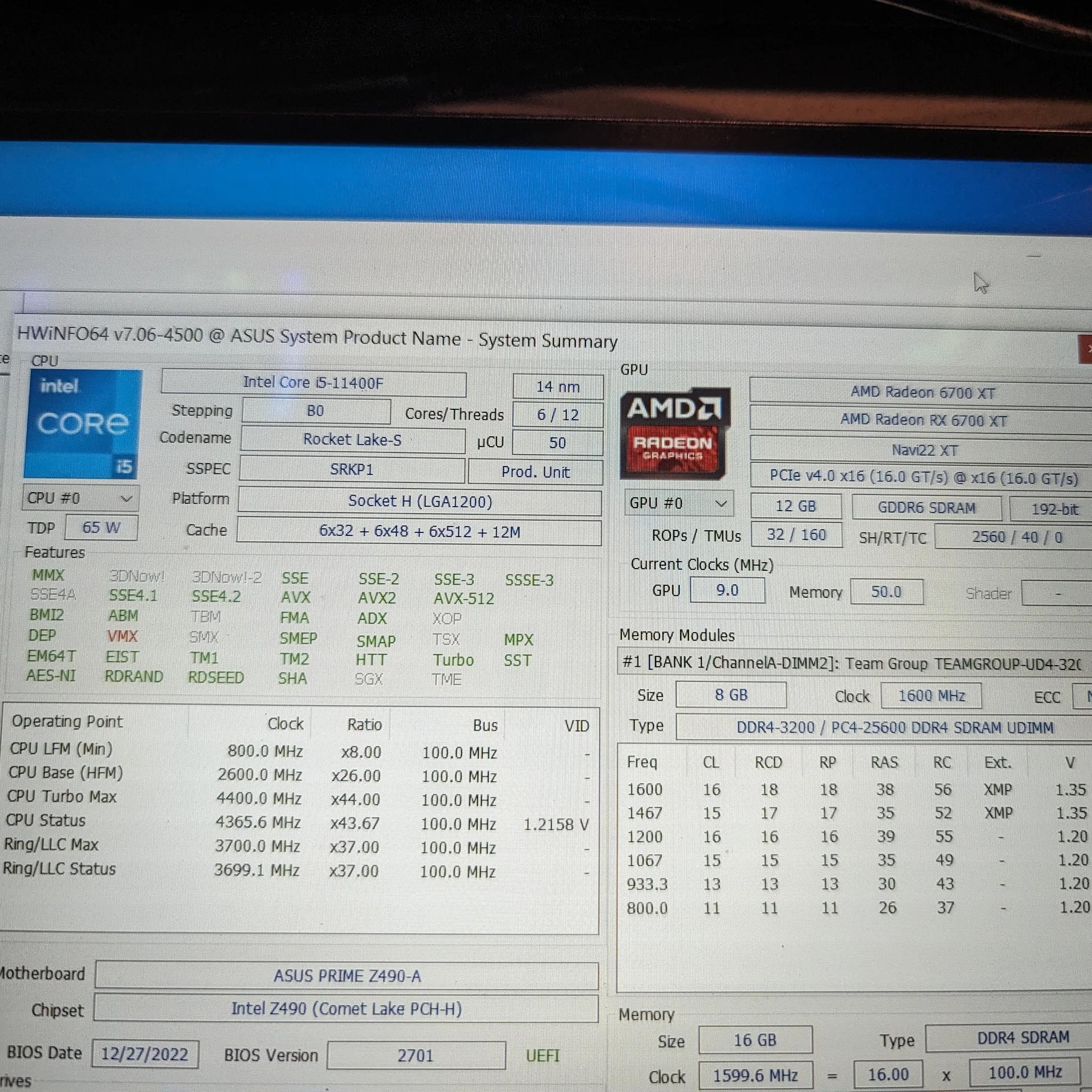Image resolution: width=1092 pixels, height=1092 pixels.
Task: Click the GDDR6 SDRAM field
Action: coord(927,508)
